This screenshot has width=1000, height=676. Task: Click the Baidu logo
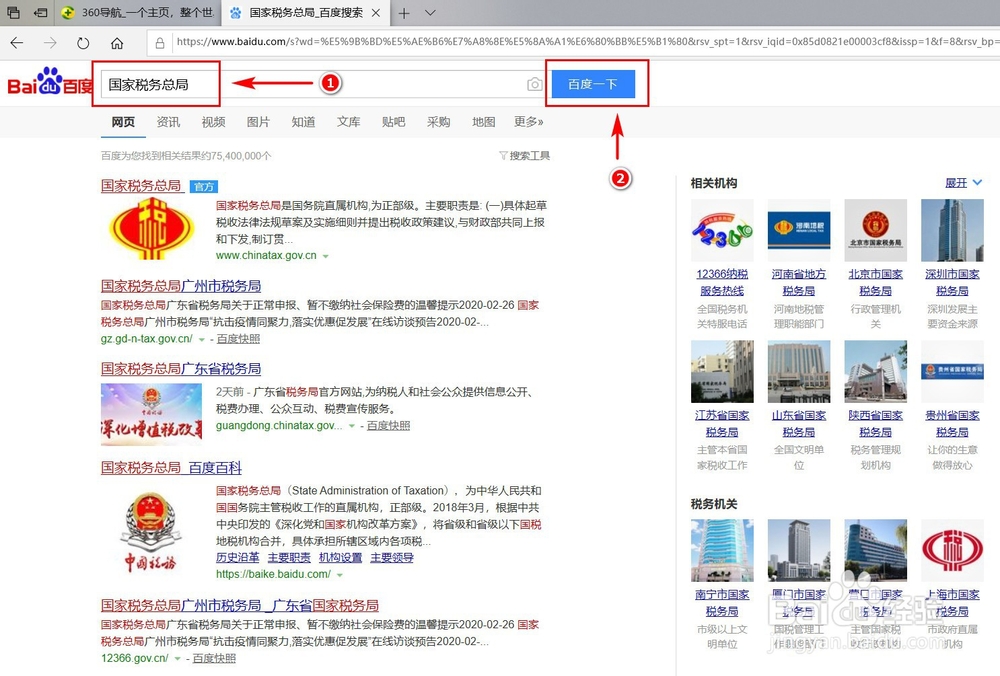tap(50, 82)
